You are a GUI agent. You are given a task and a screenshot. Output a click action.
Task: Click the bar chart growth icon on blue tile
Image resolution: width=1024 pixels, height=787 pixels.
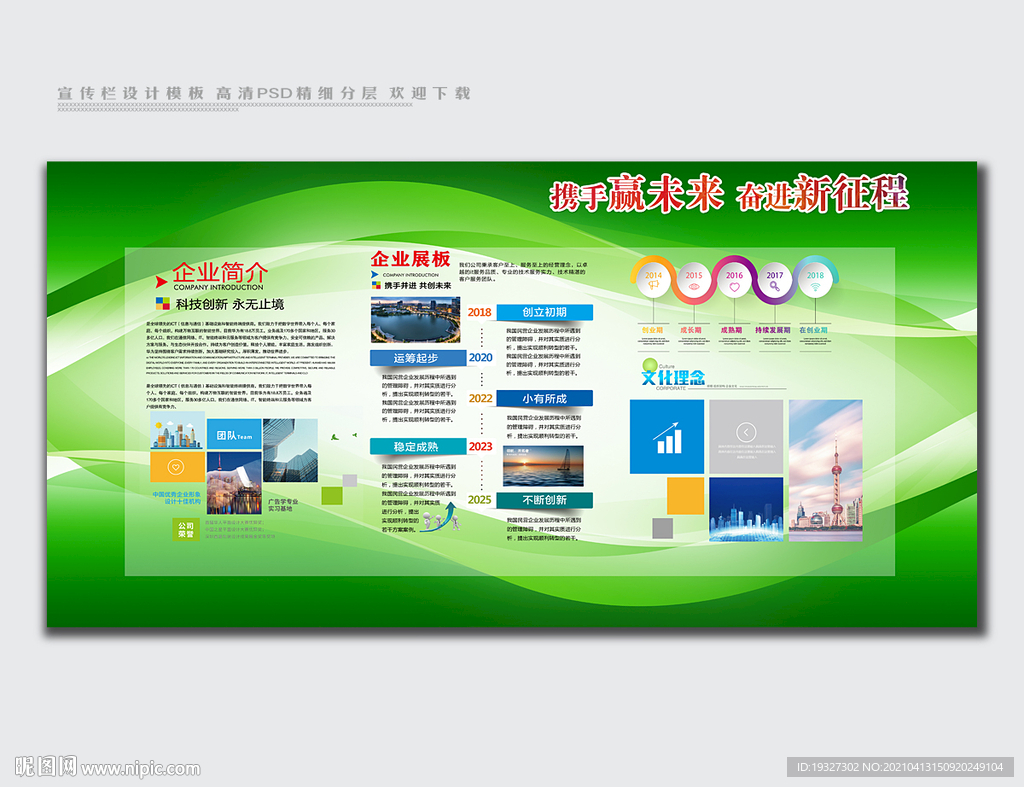(667, 438)
